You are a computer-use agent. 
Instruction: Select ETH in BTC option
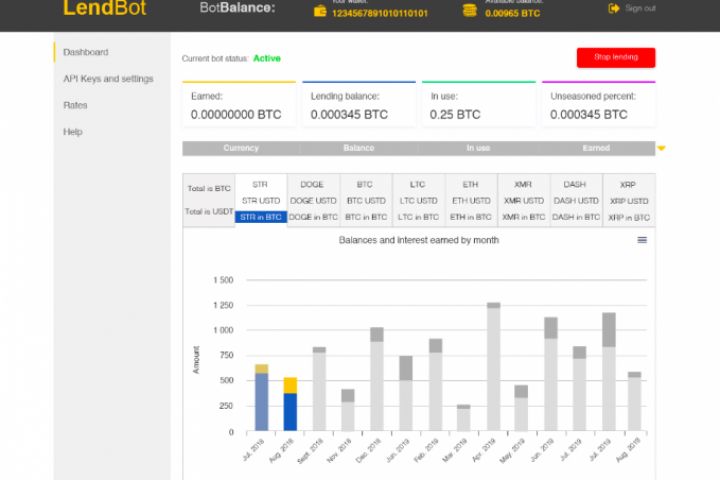pos(471,217)
